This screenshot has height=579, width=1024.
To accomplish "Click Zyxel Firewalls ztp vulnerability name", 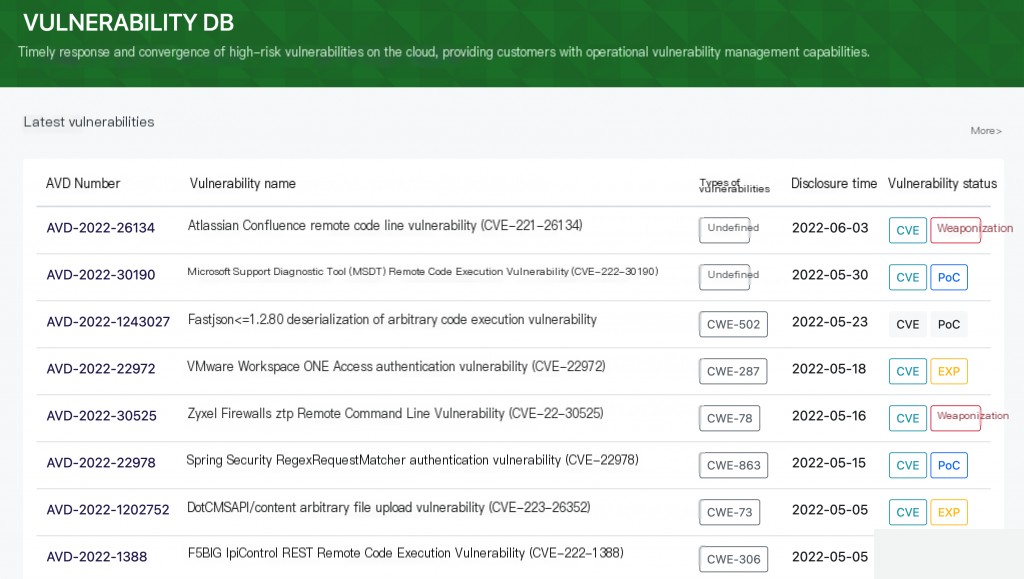I will pos(395,413).
